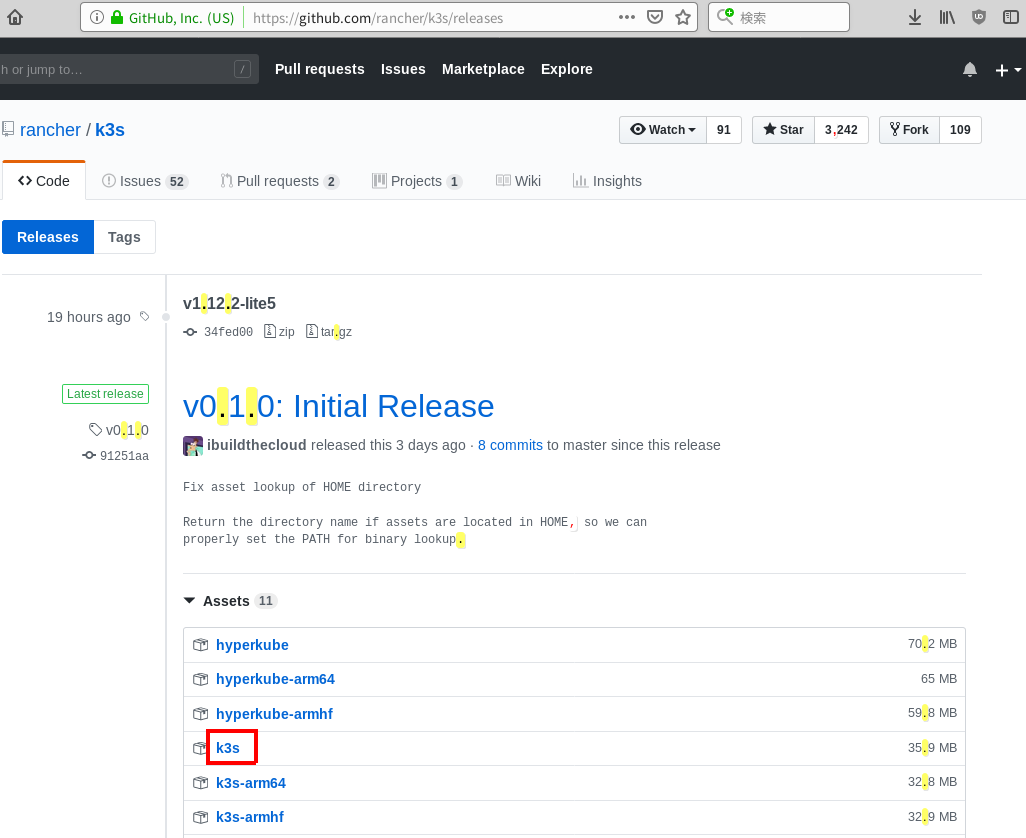Open the repository Pull requests tab

pos(279,181)
